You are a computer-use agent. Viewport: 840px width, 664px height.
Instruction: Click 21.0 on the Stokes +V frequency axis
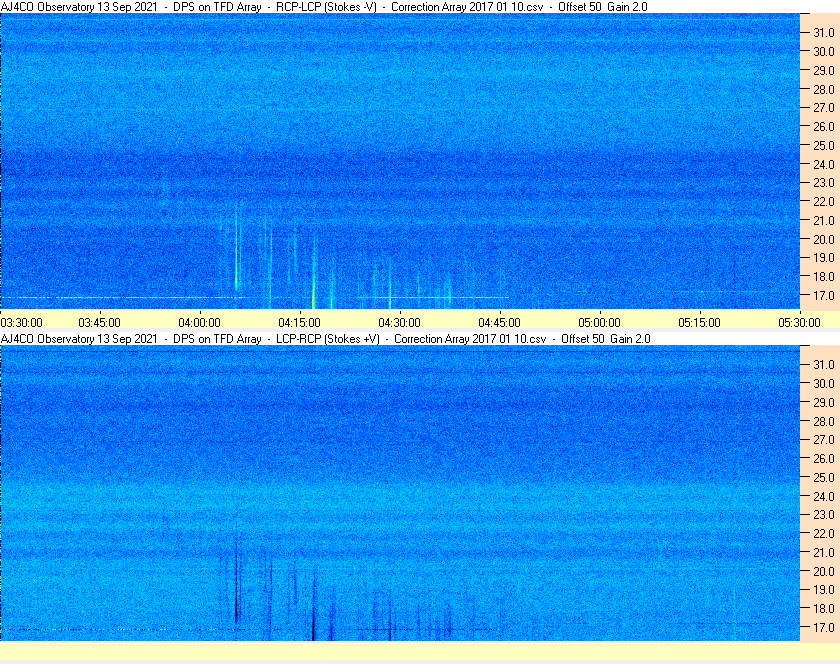tap(824, 553)
